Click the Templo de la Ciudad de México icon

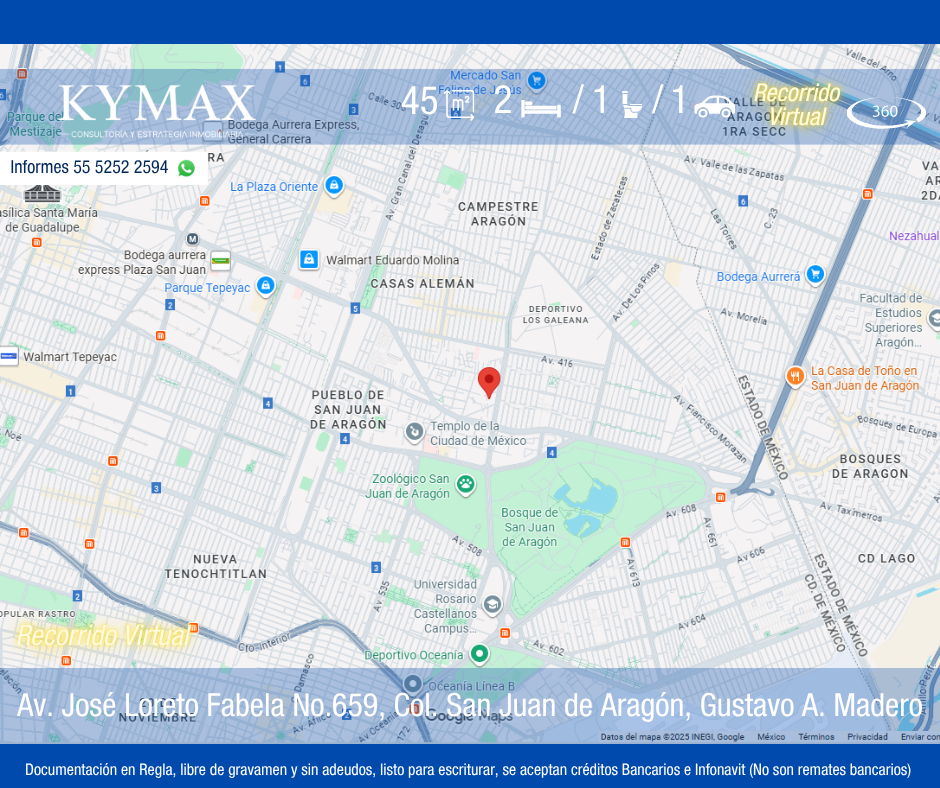[414, 432]
